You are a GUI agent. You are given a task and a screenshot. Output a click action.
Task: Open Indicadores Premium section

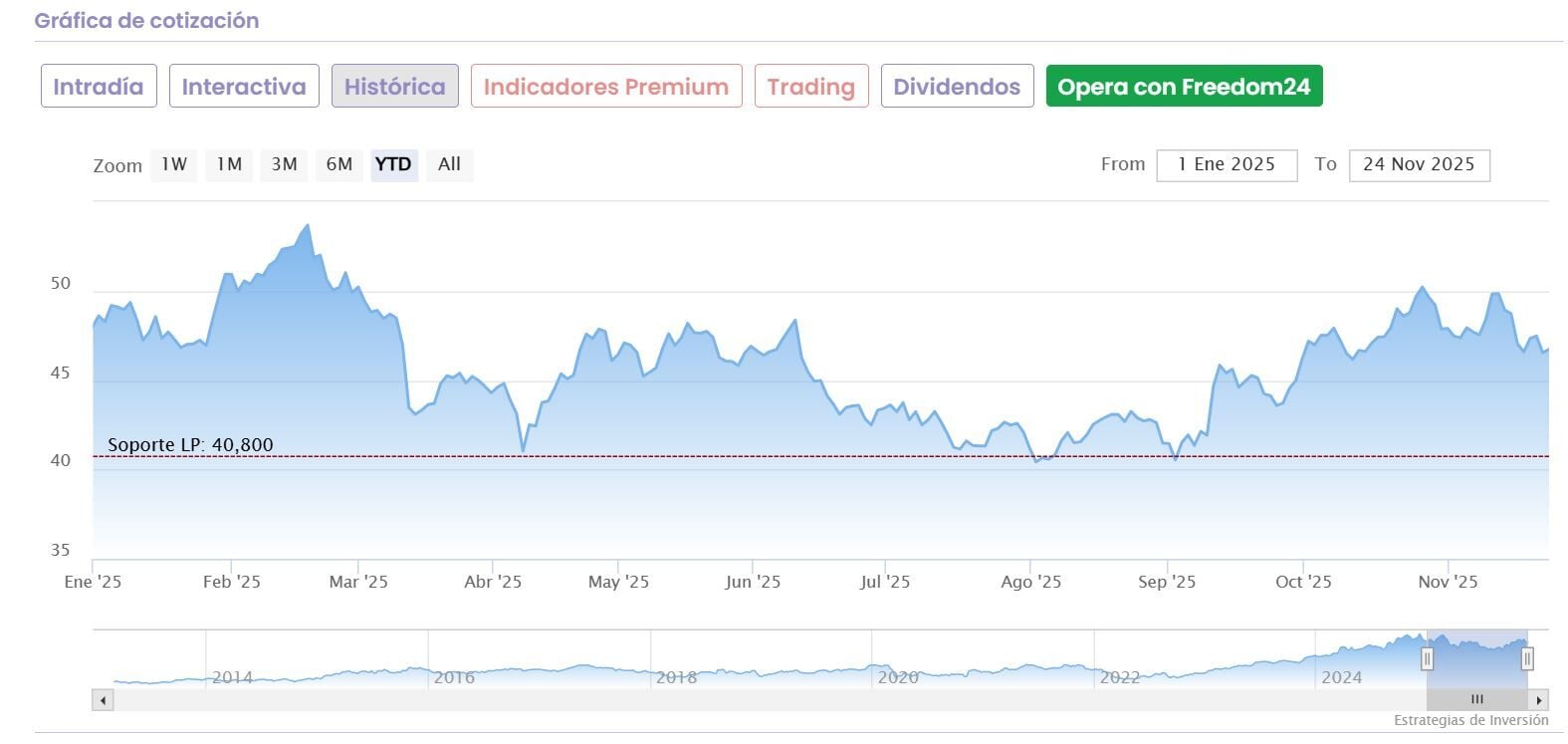click(x=606, y=87)
